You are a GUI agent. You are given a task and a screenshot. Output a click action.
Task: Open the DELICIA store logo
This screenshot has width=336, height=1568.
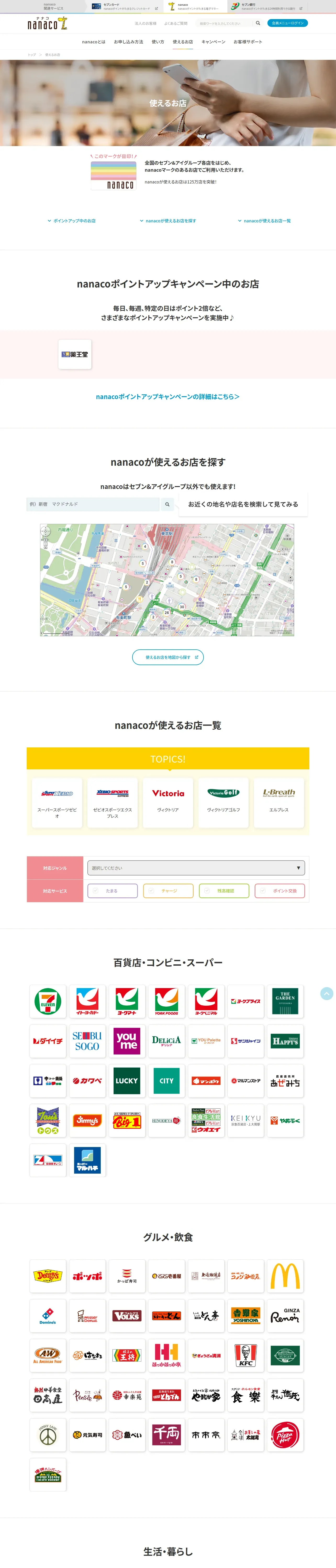(166, 1041)
